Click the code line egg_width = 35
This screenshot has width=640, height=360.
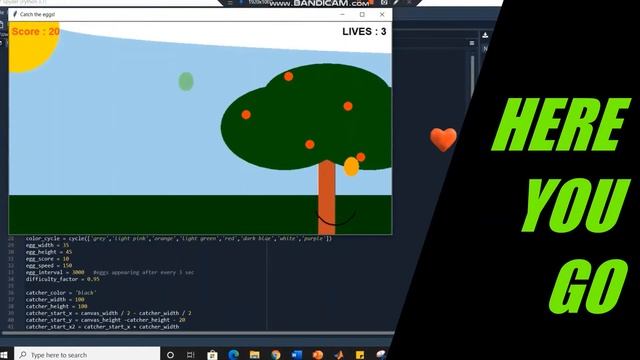click(x=47, y=245)
